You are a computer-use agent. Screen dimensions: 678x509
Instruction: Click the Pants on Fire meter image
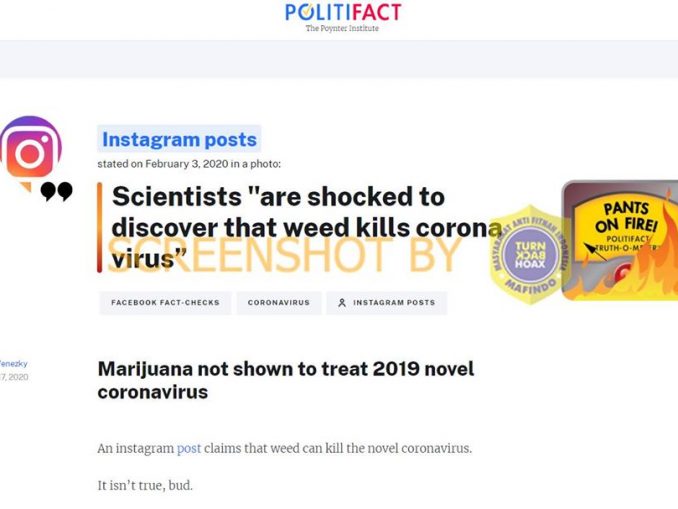(620, 240)
